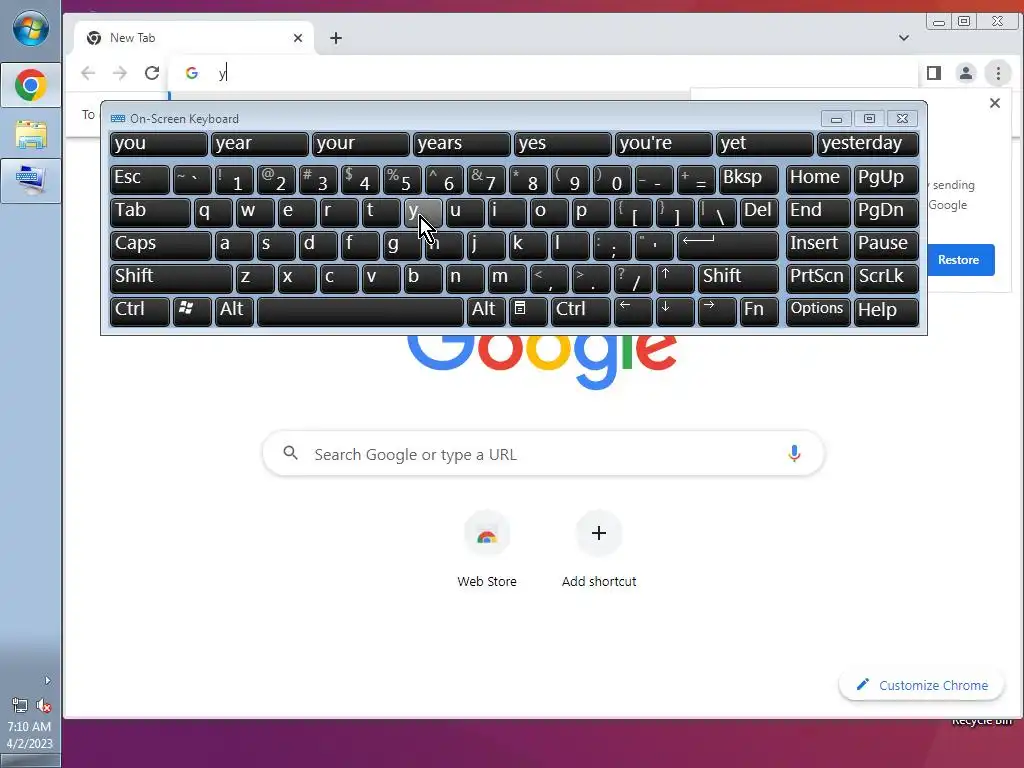Viewport: 1024px width, 768px height.
Task: Tap the Enter arrow key
Action: (728, 245)
